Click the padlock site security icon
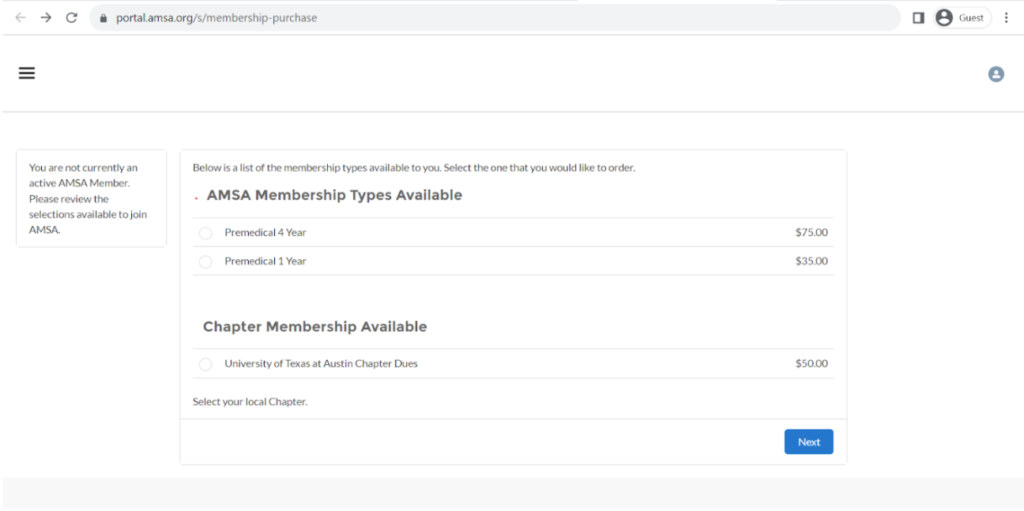The width and height of the screenshot is (1024, 511). pos(103,18)
